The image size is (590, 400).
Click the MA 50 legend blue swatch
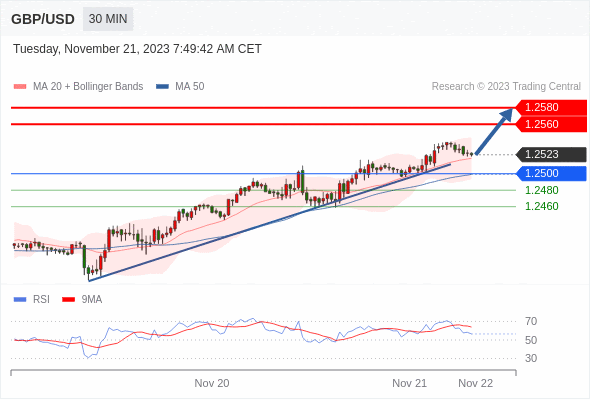pyautogui.click(x=162, y=87)
